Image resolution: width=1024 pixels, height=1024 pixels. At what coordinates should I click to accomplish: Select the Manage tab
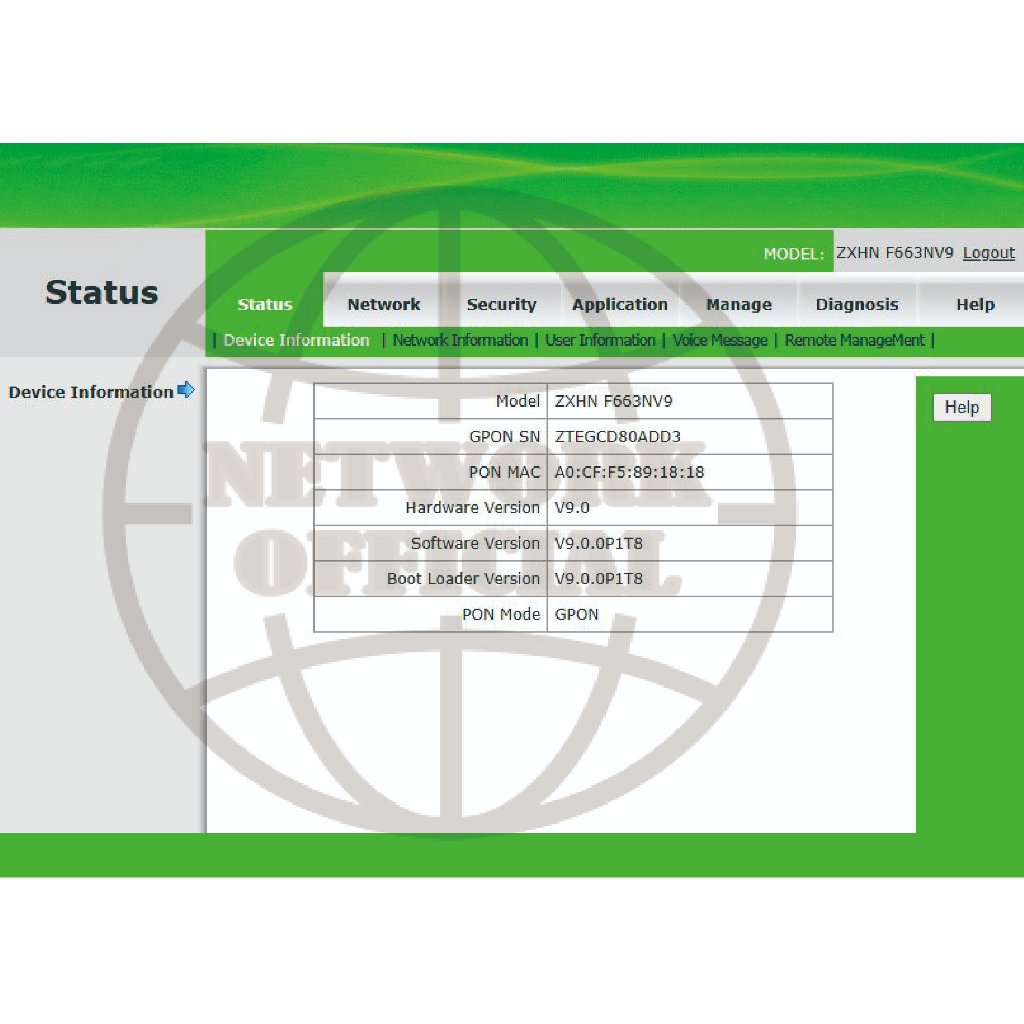(x=739, y=305)
